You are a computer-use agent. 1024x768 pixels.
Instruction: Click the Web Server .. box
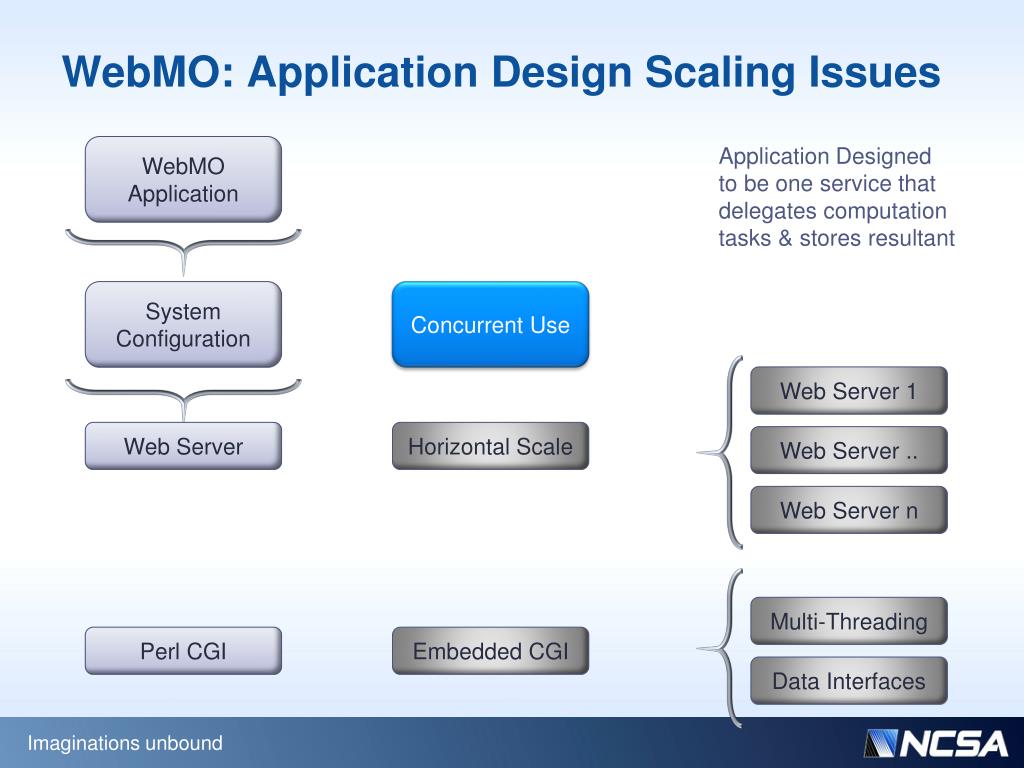pos(848,450)
